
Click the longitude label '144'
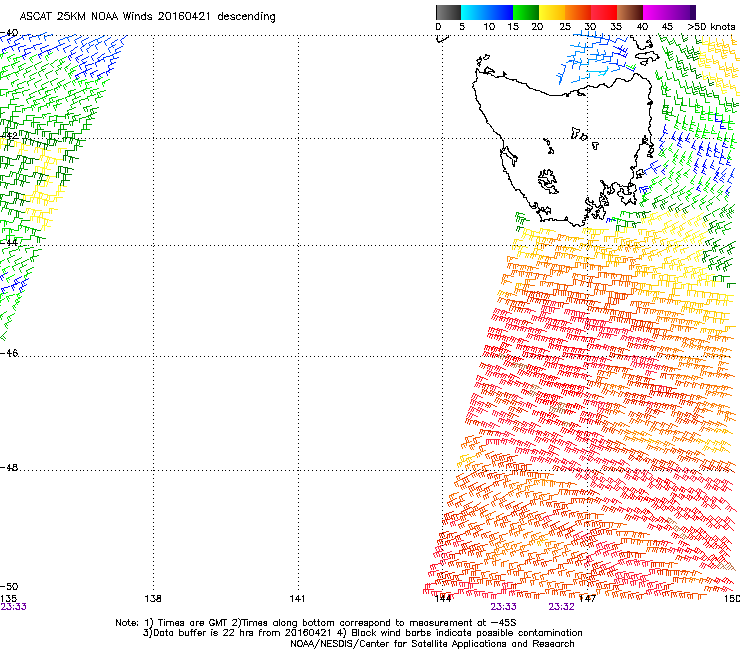[x=443, y=599]
